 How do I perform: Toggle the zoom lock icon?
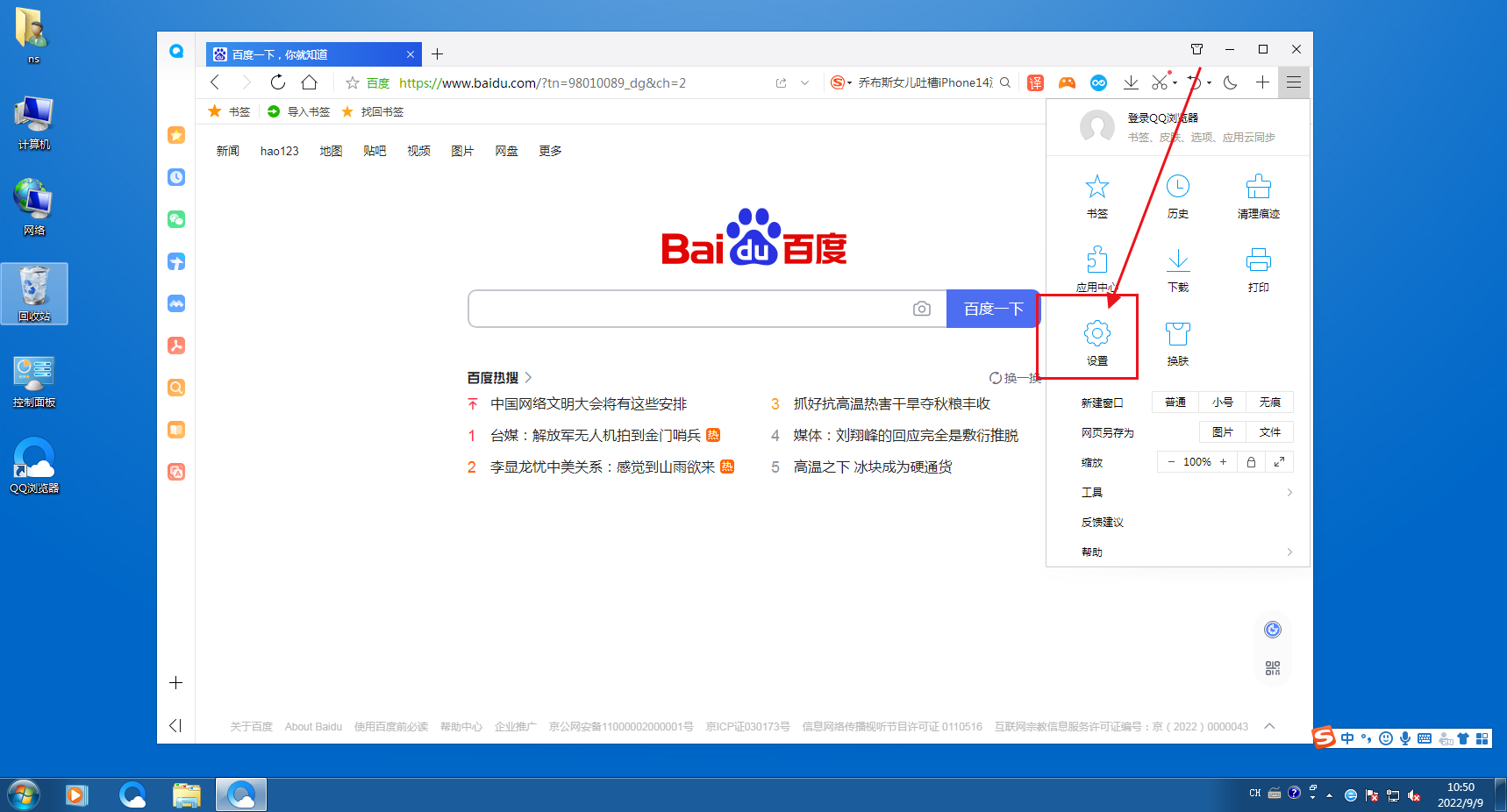pyautogui.click(x=1251, y=462)
